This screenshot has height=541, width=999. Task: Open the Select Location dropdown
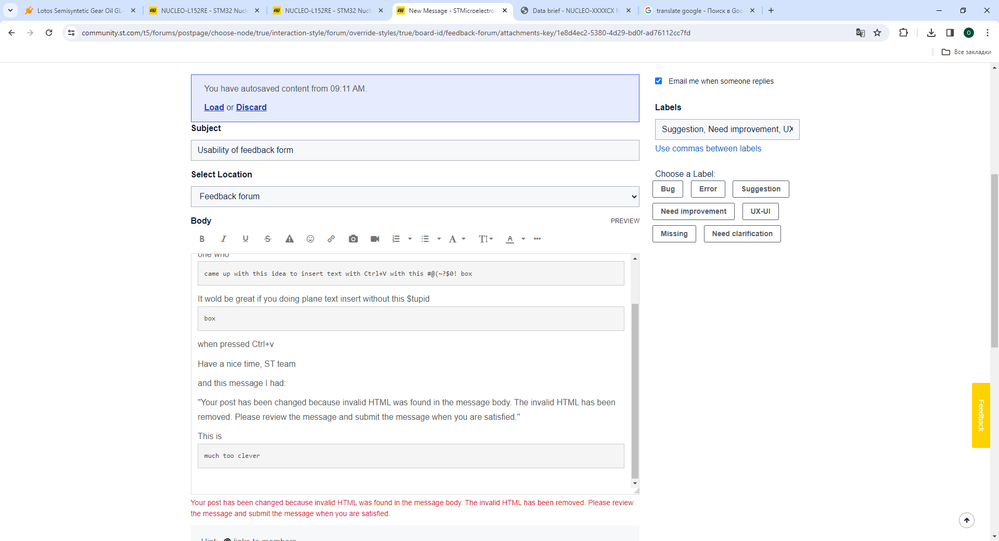click(x=415, y=196)
